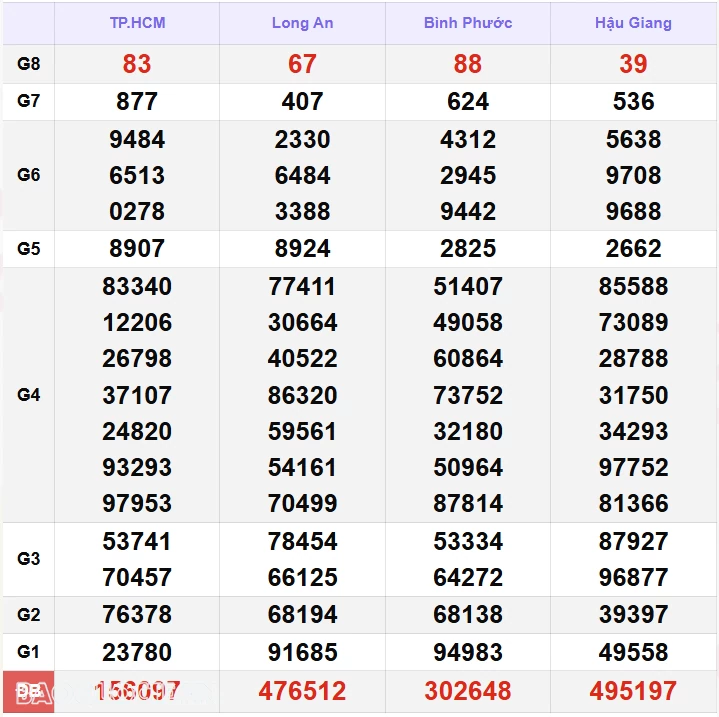Click Hậu Giang special prize 495197
This screenshot has width=719, height=717.
pyautogui.click(x=633, y=691)
